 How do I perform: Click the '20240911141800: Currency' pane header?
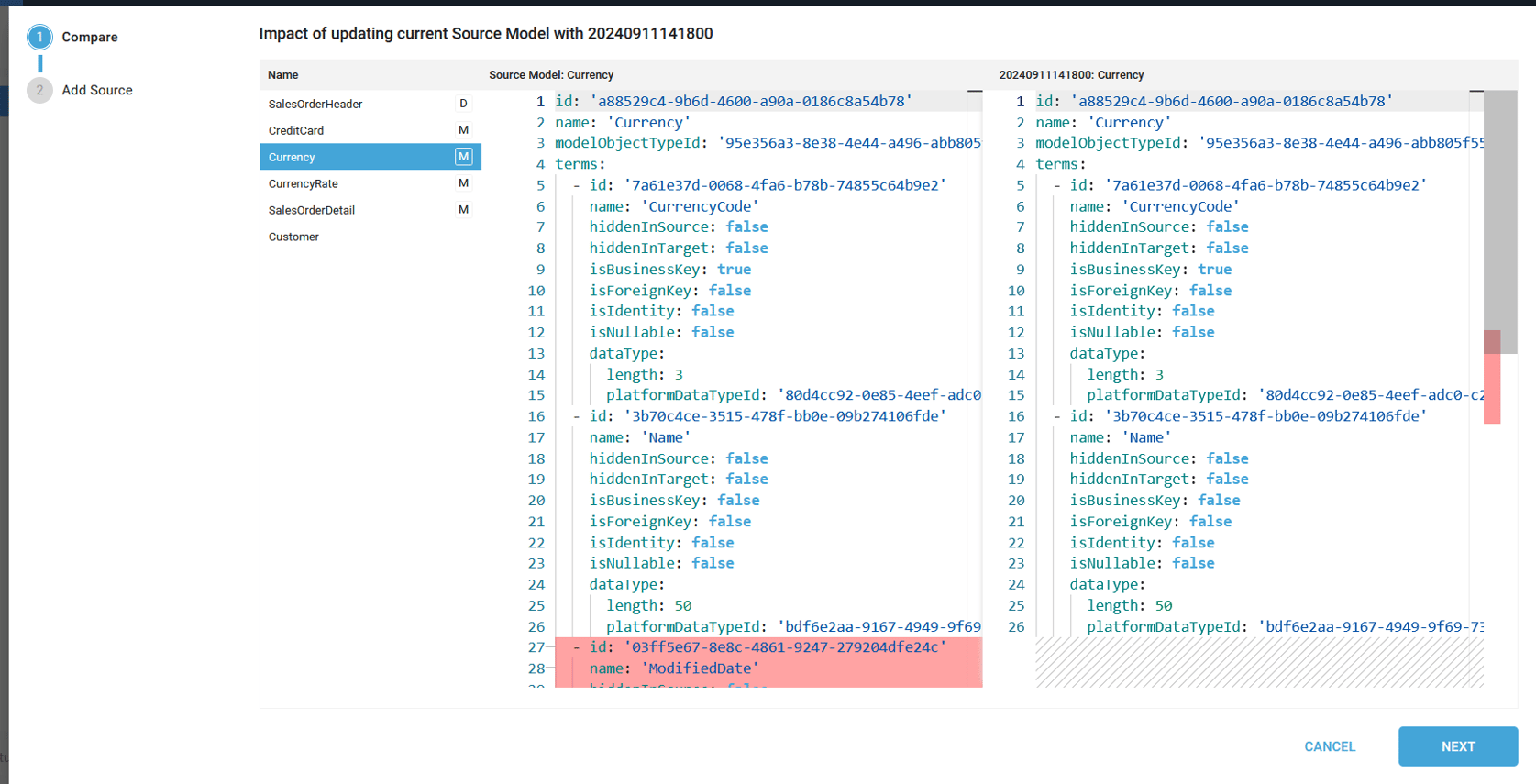coord(1071,75)
